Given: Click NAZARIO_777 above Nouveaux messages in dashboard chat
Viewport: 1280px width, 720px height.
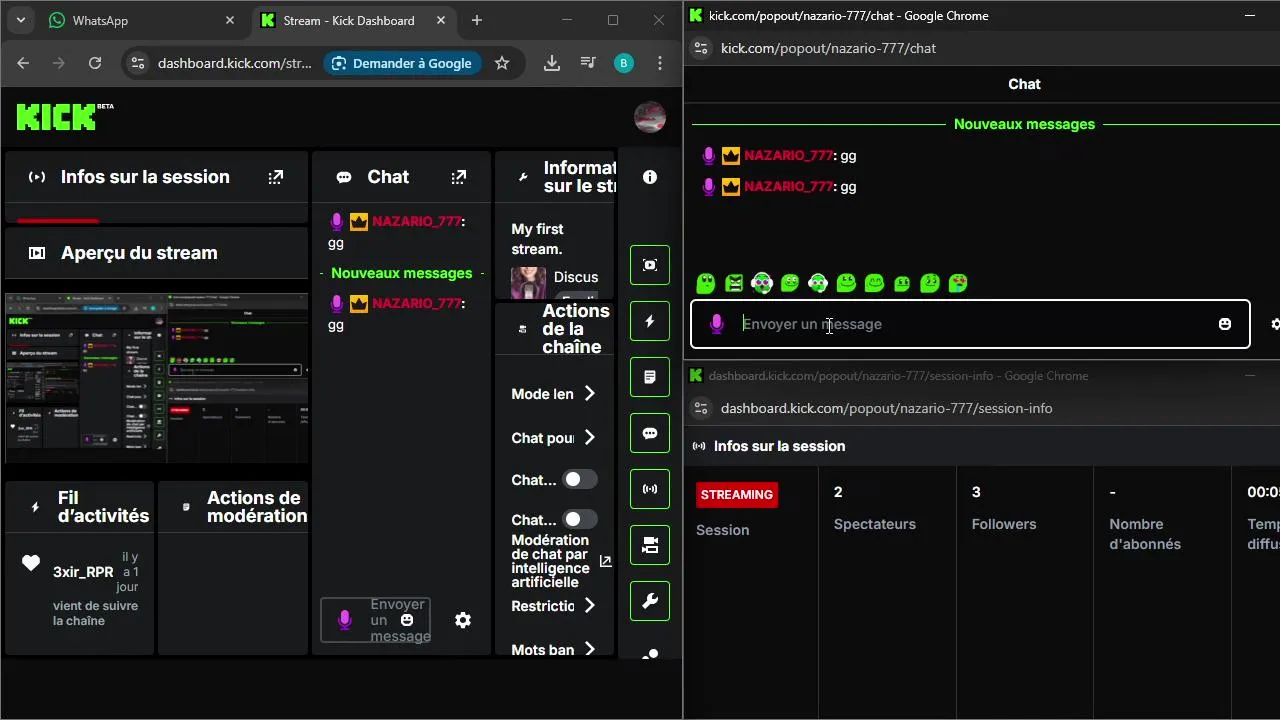Looking at the screenshot, I should (x=417, y=221).
